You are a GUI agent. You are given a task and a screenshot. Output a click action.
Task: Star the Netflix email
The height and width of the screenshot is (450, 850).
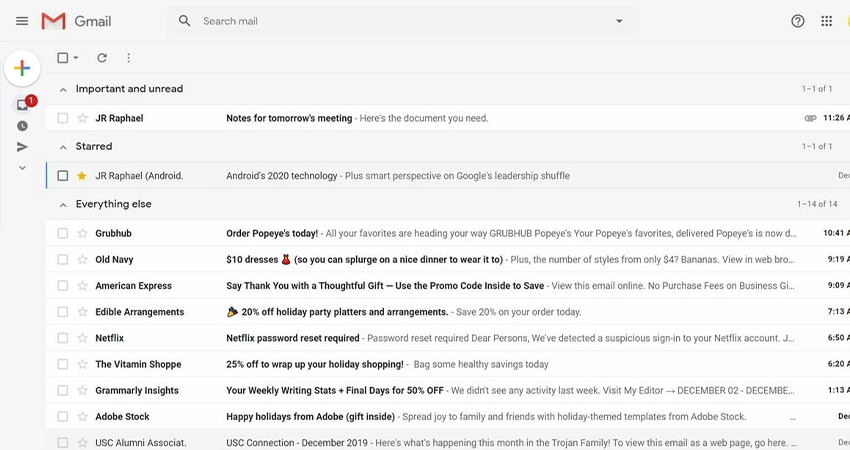pyautogui.click(x=82, y=338)
